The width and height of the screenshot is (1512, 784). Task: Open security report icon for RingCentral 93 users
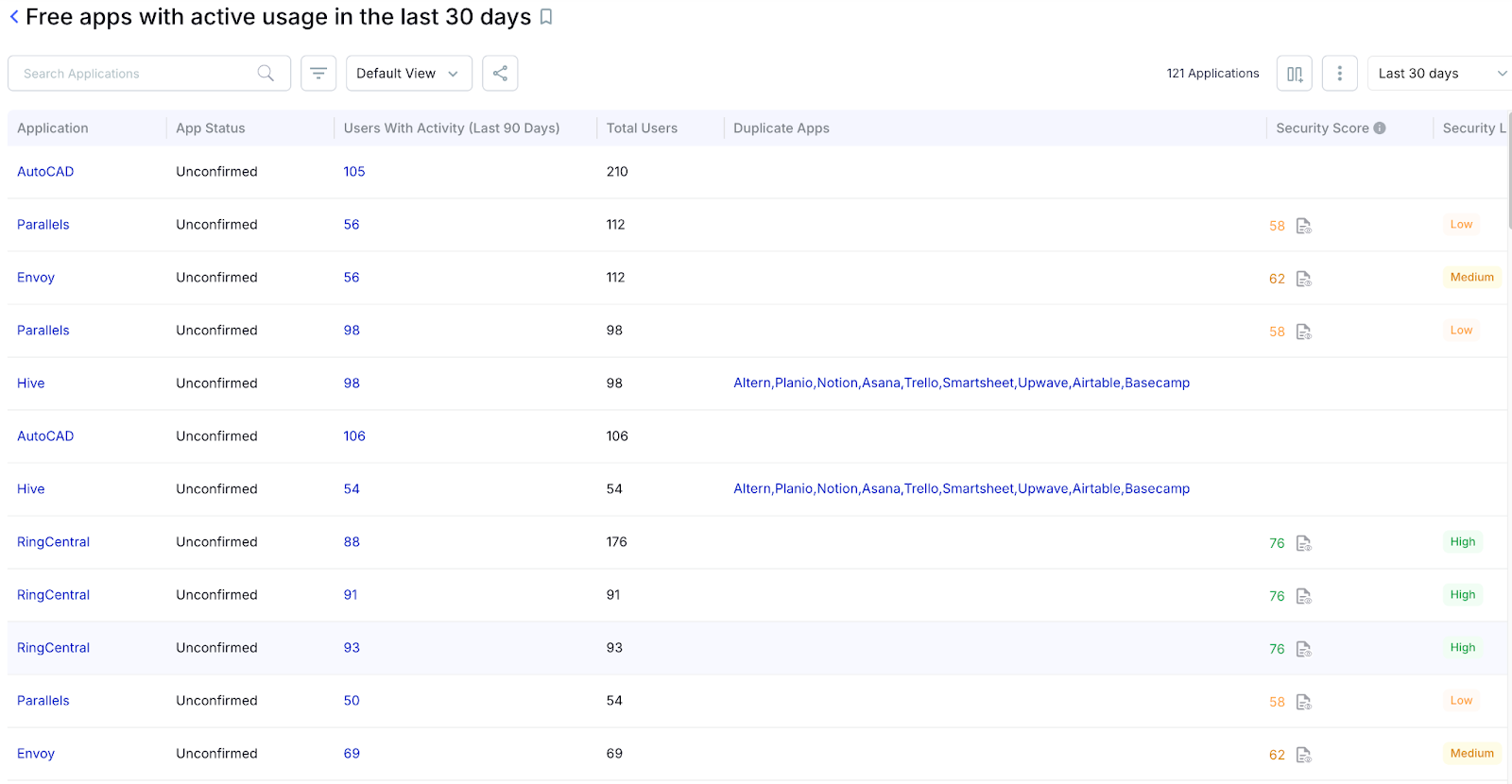pyautogui.click(x=1304, y=649)
